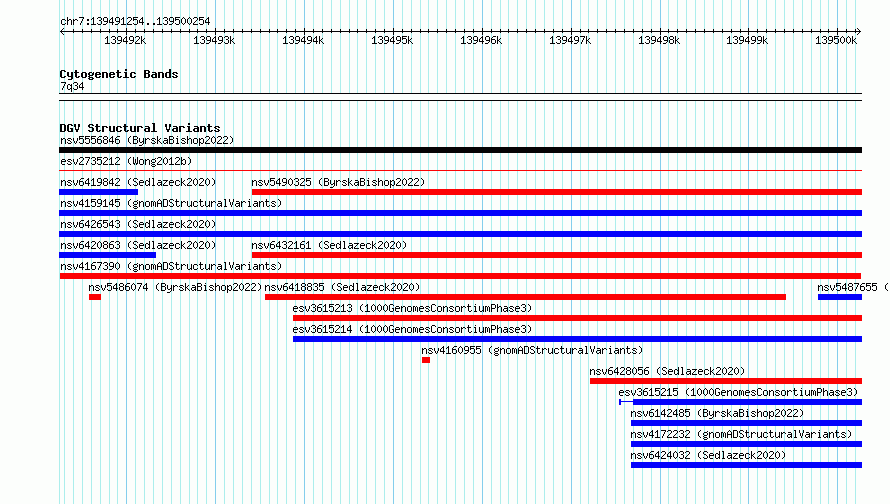Open the esv2735212 (Wong2012b) label

tap(126, 161)
